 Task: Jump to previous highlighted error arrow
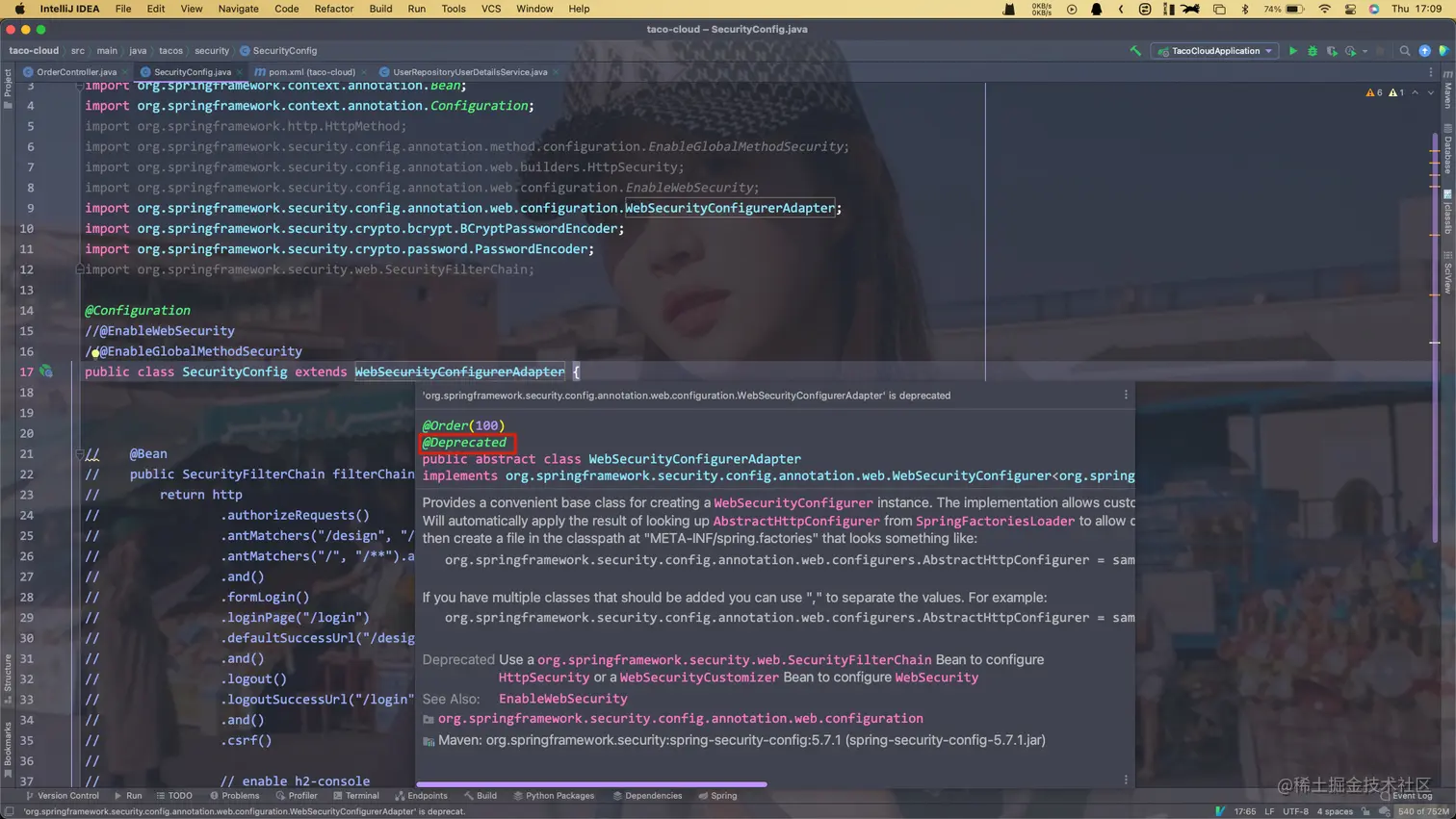tap(1415, 92)
